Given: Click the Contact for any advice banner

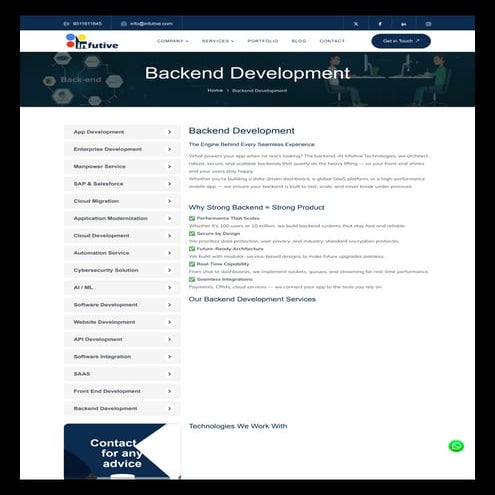Looking at the screenshot, I should pyautogui.click(x=122, y=452).
